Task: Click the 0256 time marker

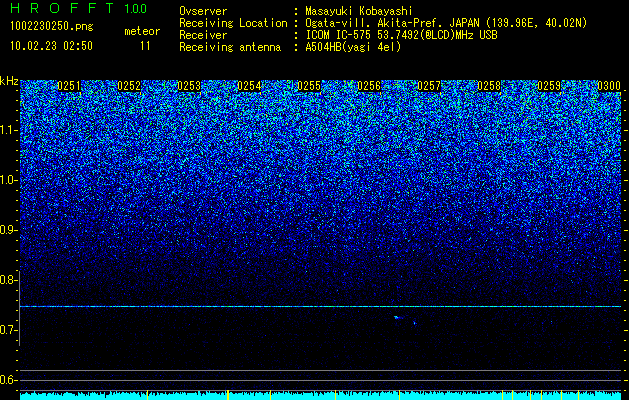Action: [369, 86]
